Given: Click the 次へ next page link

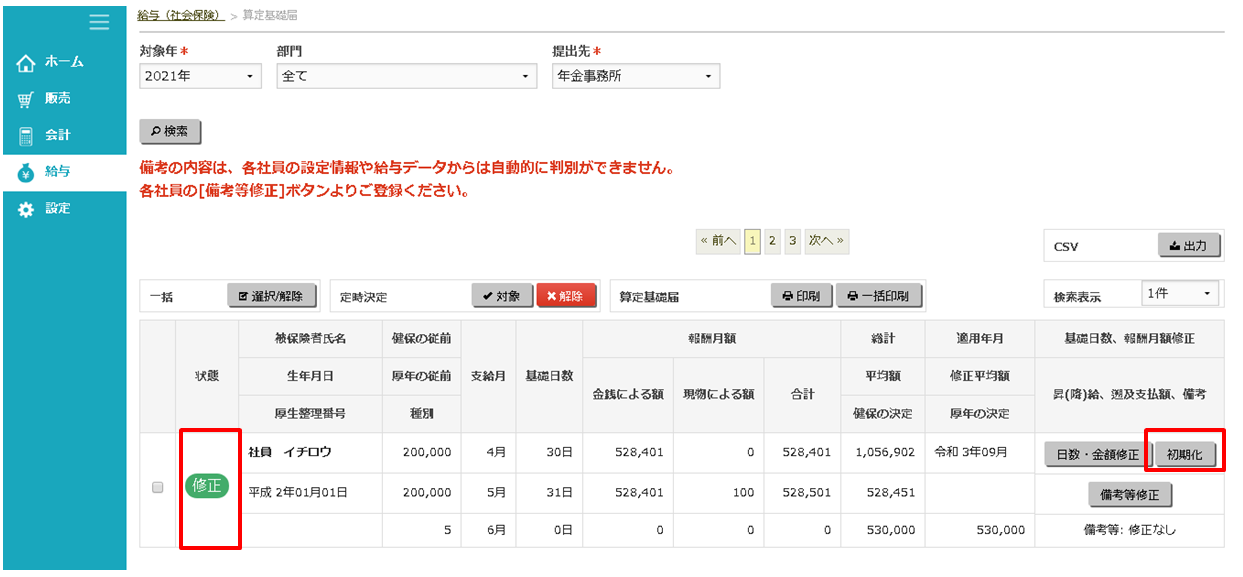Looking at the screenshot, I should point(826,241).
